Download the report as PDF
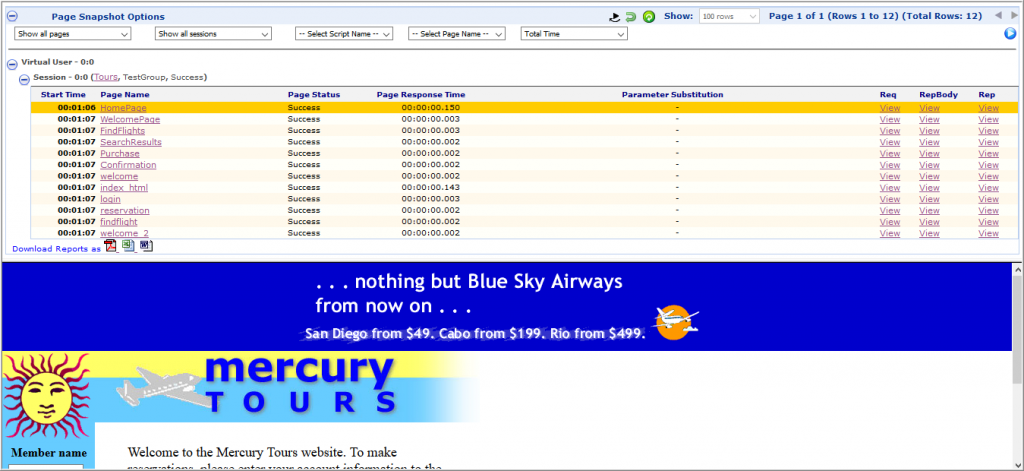The height and width of the screenshot is (471, 1024). tap(111, 246)
